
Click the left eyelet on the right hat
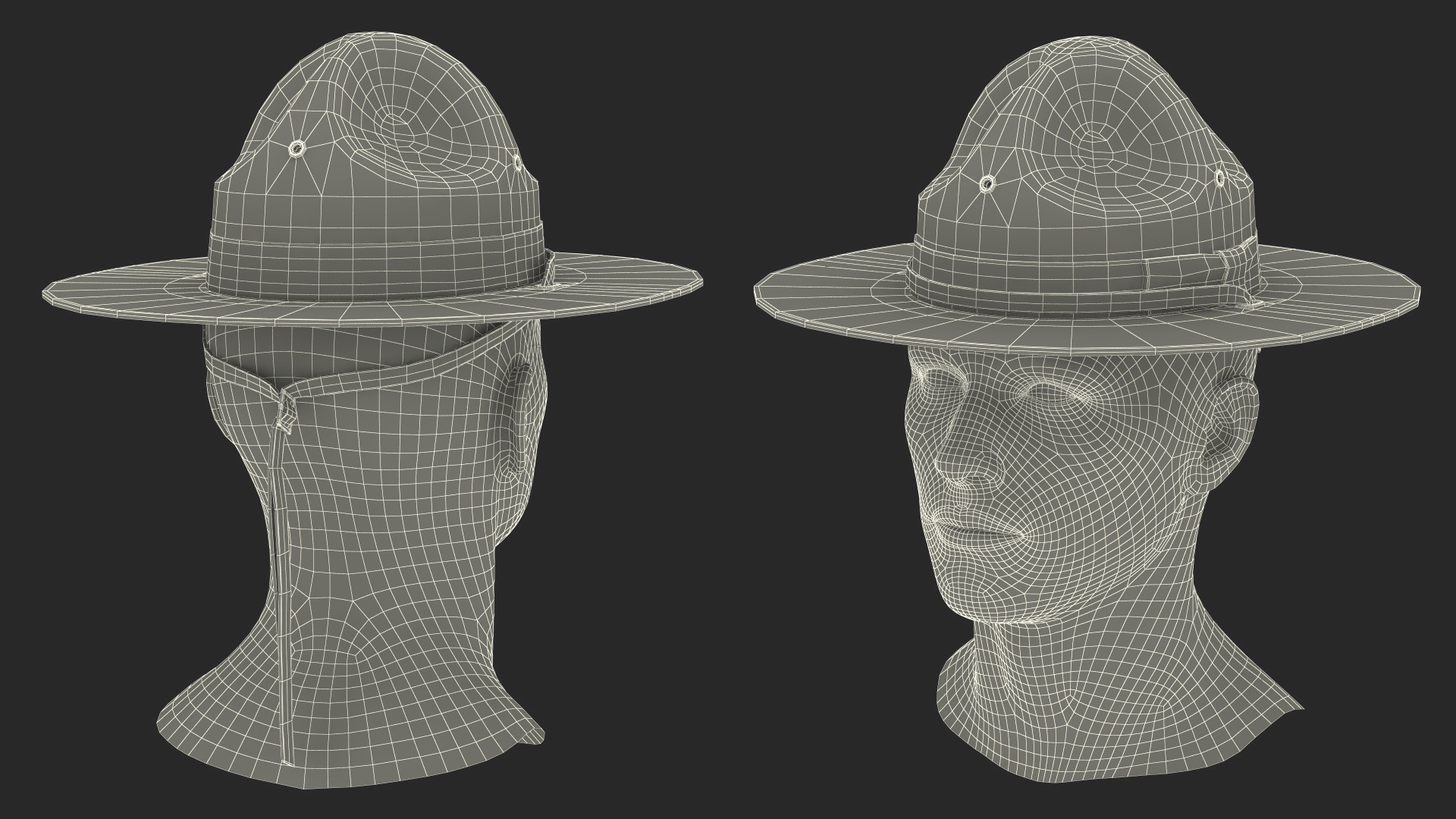click(x=987, y=183)
